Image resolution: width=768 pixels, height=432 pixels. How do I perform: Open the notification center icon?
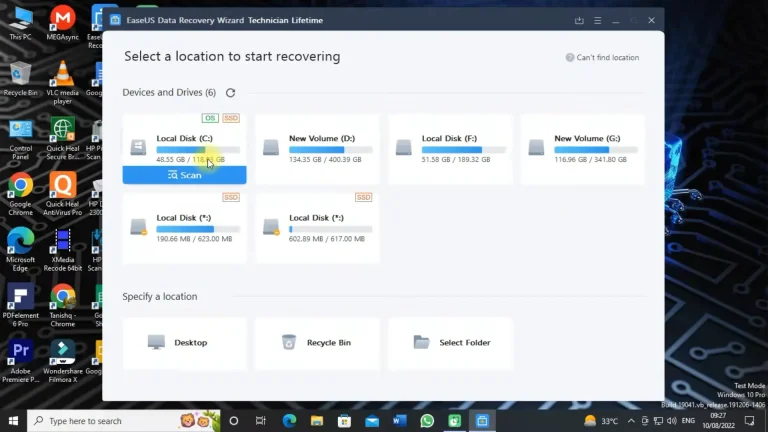click(749, 421)
